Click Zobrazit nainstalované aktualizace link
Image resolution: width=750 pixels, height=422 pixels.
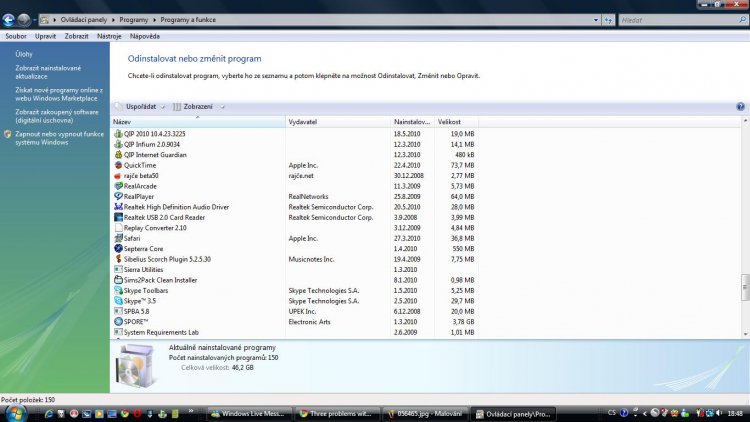[x=48, y=72]
